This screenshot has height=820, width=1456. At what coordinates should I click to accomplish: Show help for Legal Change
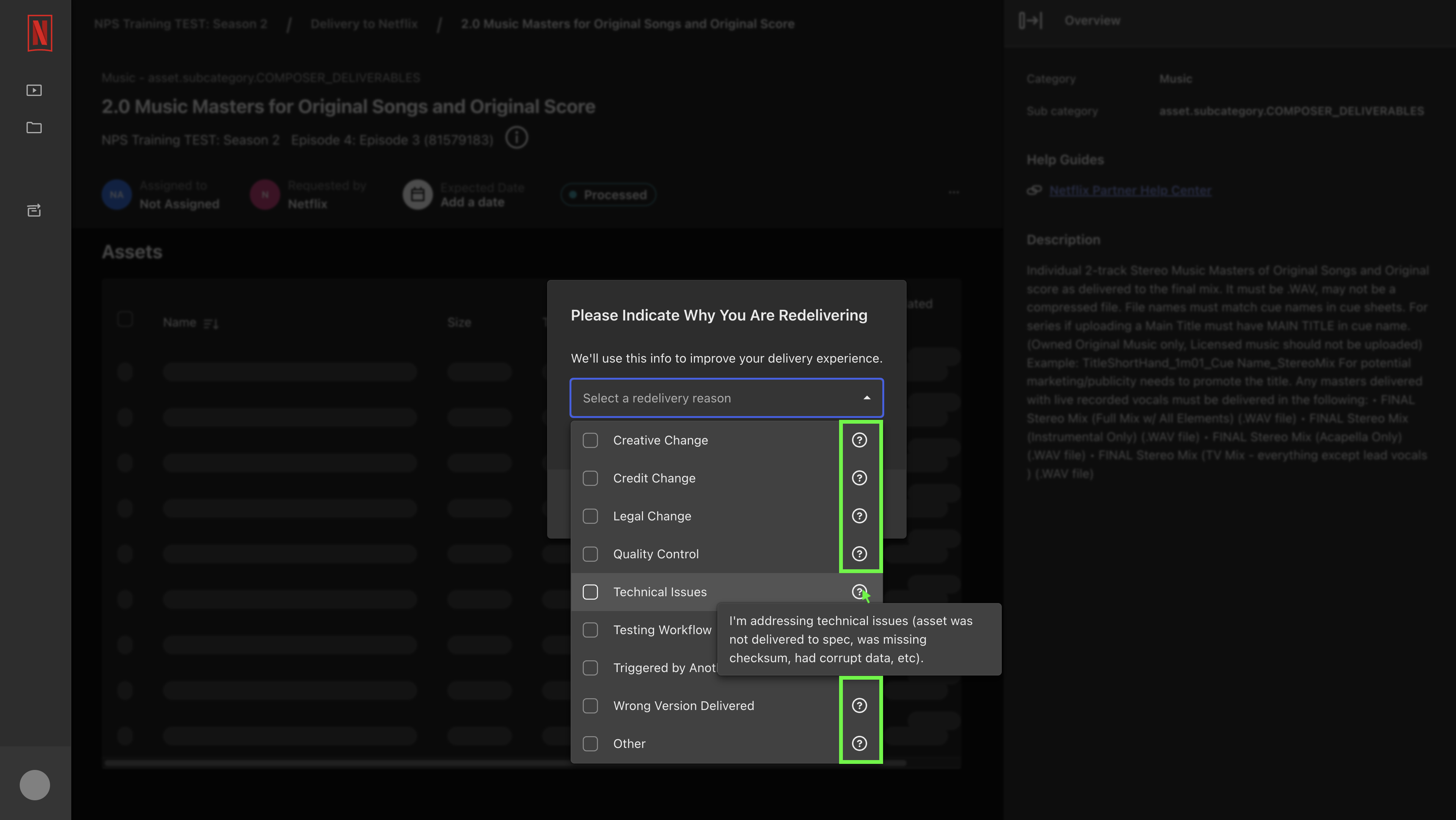coord(859,516)
